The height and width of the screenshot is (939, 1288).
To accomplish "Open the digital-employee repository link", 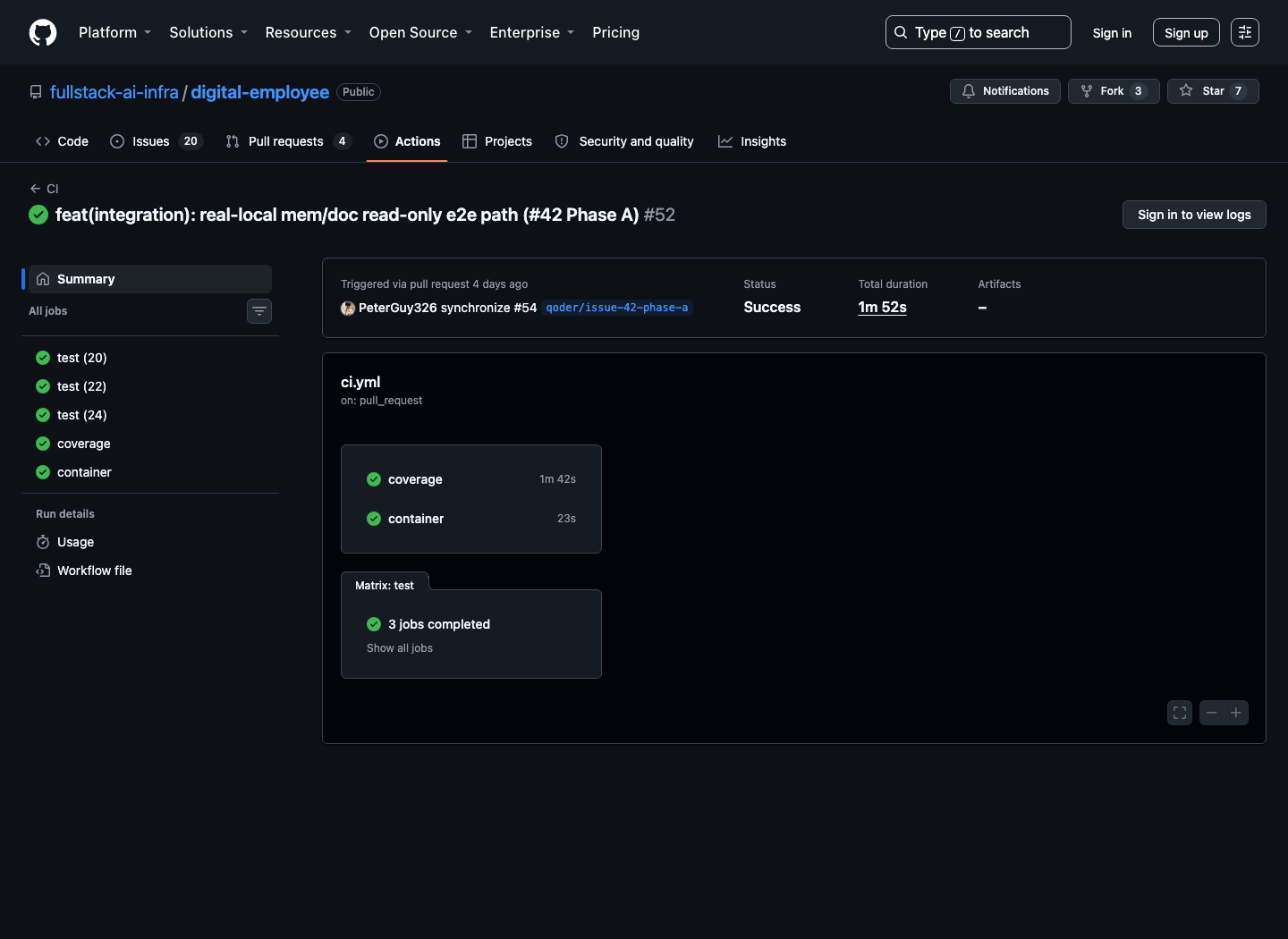I will [260, 92].
